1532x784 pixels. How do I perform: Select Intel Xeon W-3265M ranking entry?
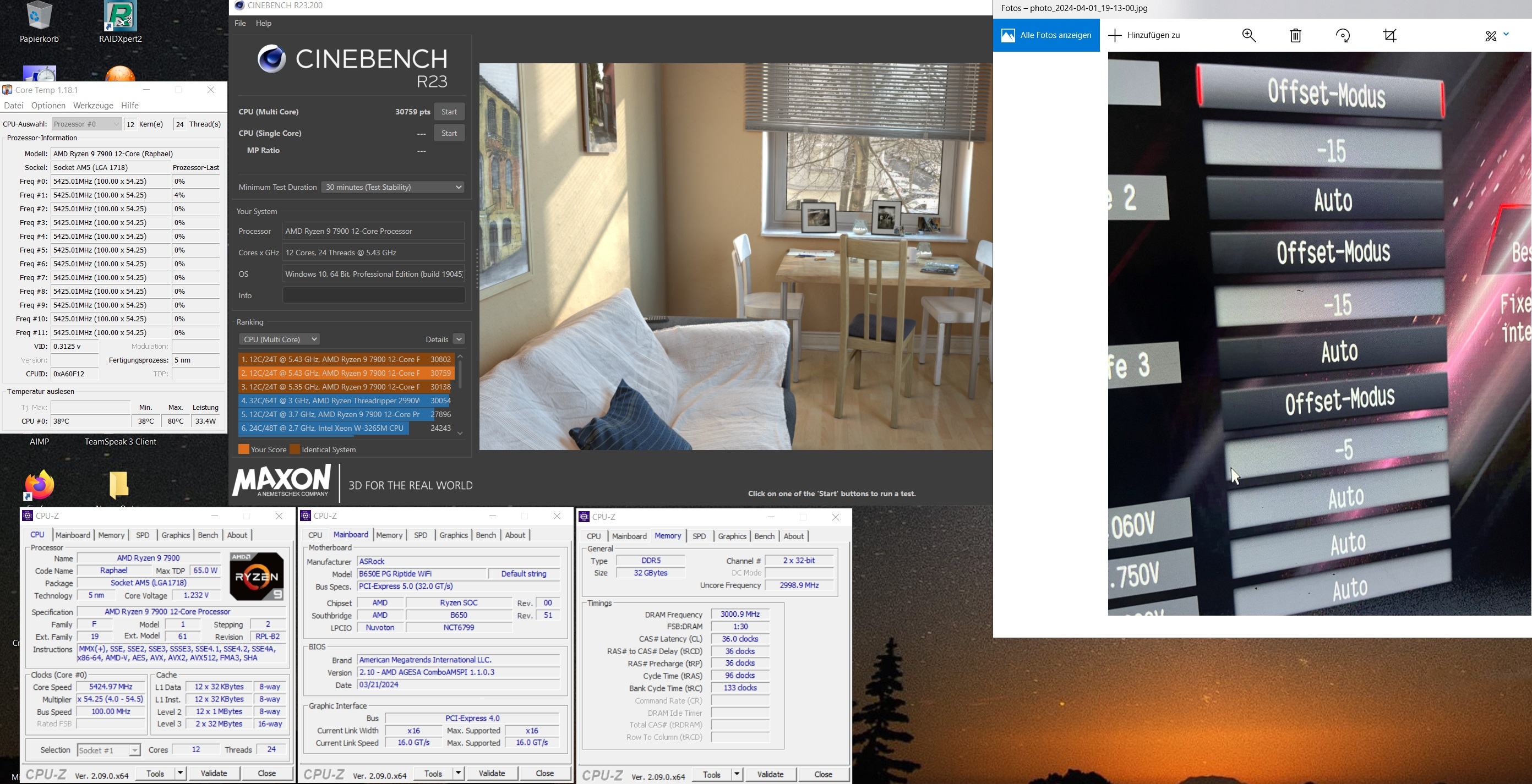click(346, 428)
